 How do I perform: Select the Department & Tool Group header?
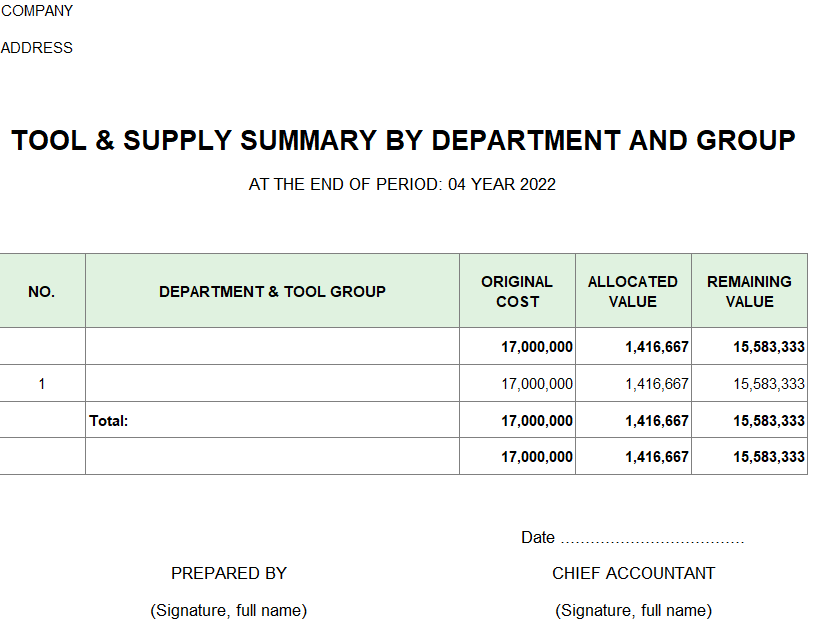tap(272, 292)
